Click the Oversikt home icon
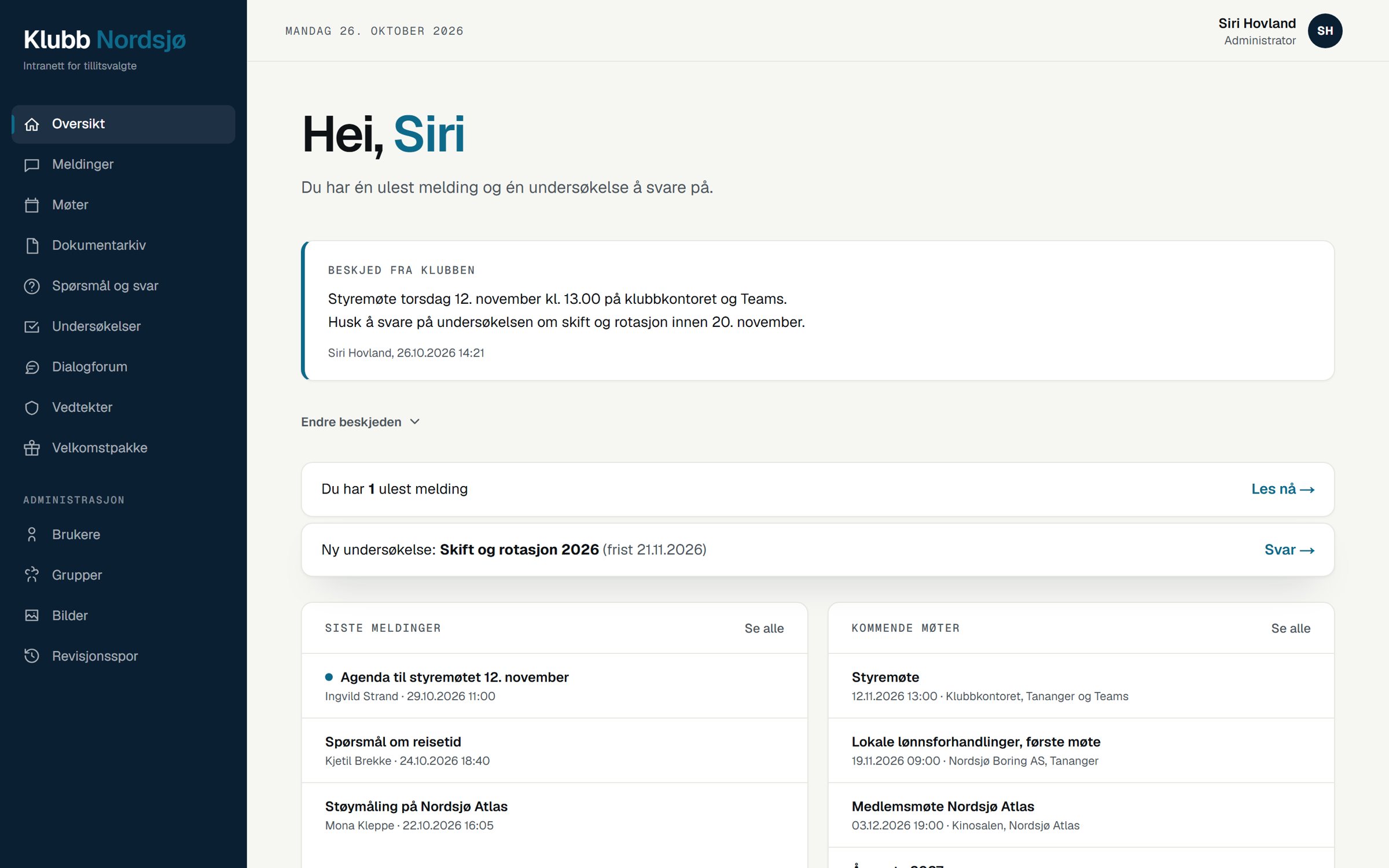Screen dimensions: 1389x868 tap(32, 124)
